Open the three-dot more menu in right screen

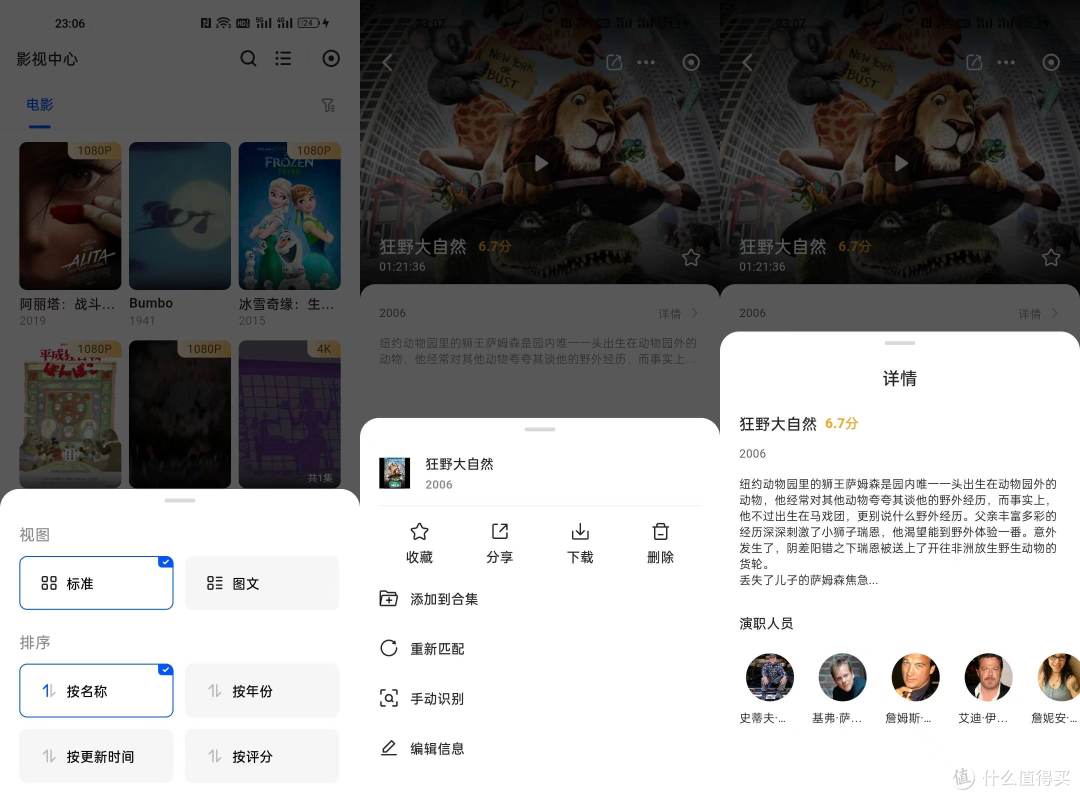pos(1006,63)
